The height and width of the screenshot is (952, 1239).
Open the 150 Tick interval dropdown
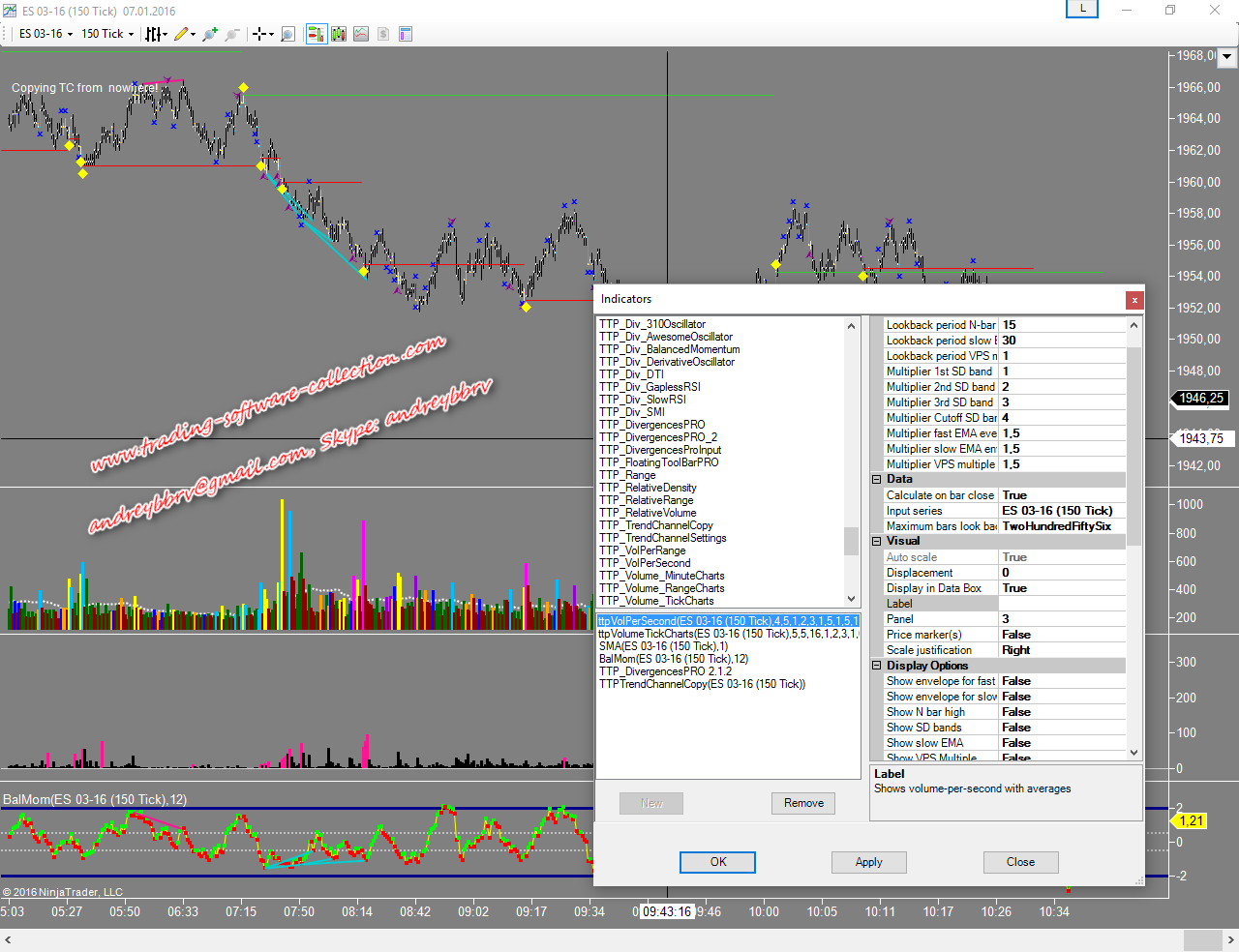coord(107,34)
